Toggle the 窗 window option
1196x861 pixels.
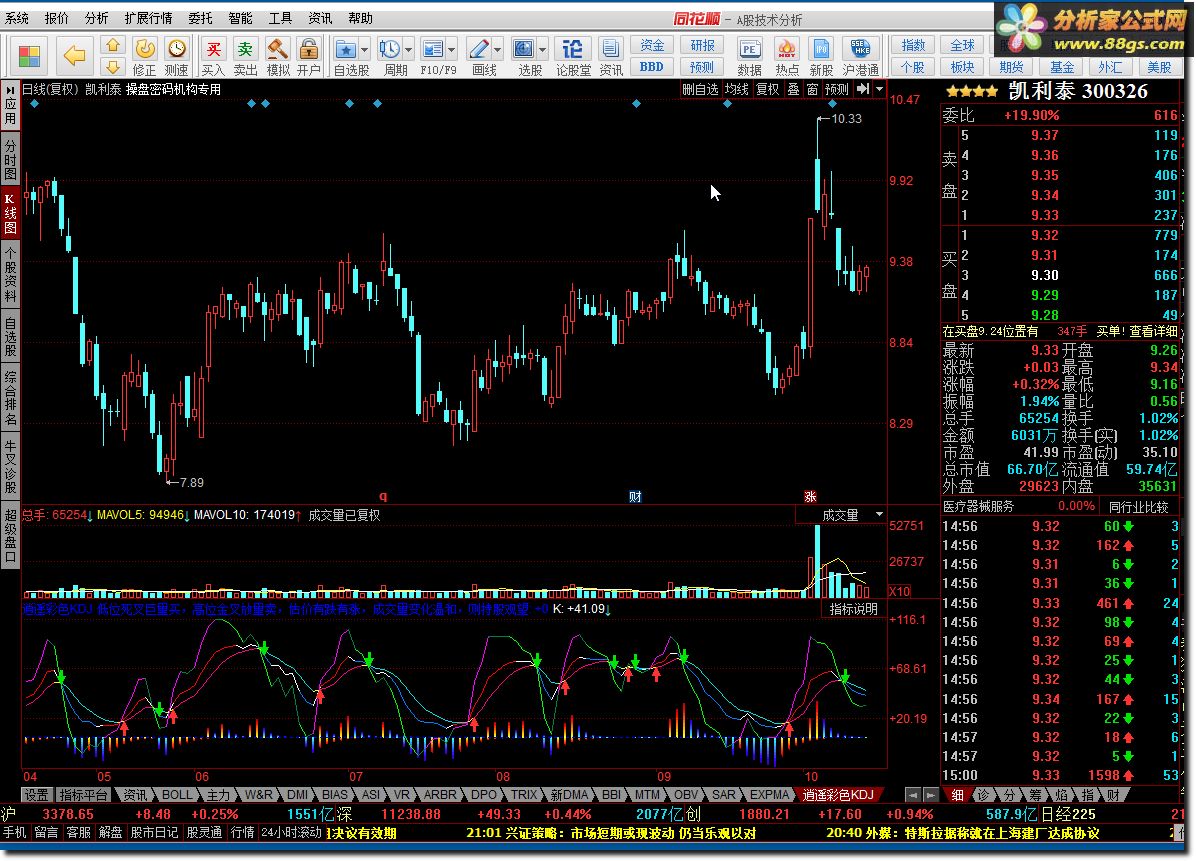coord(812,89)
